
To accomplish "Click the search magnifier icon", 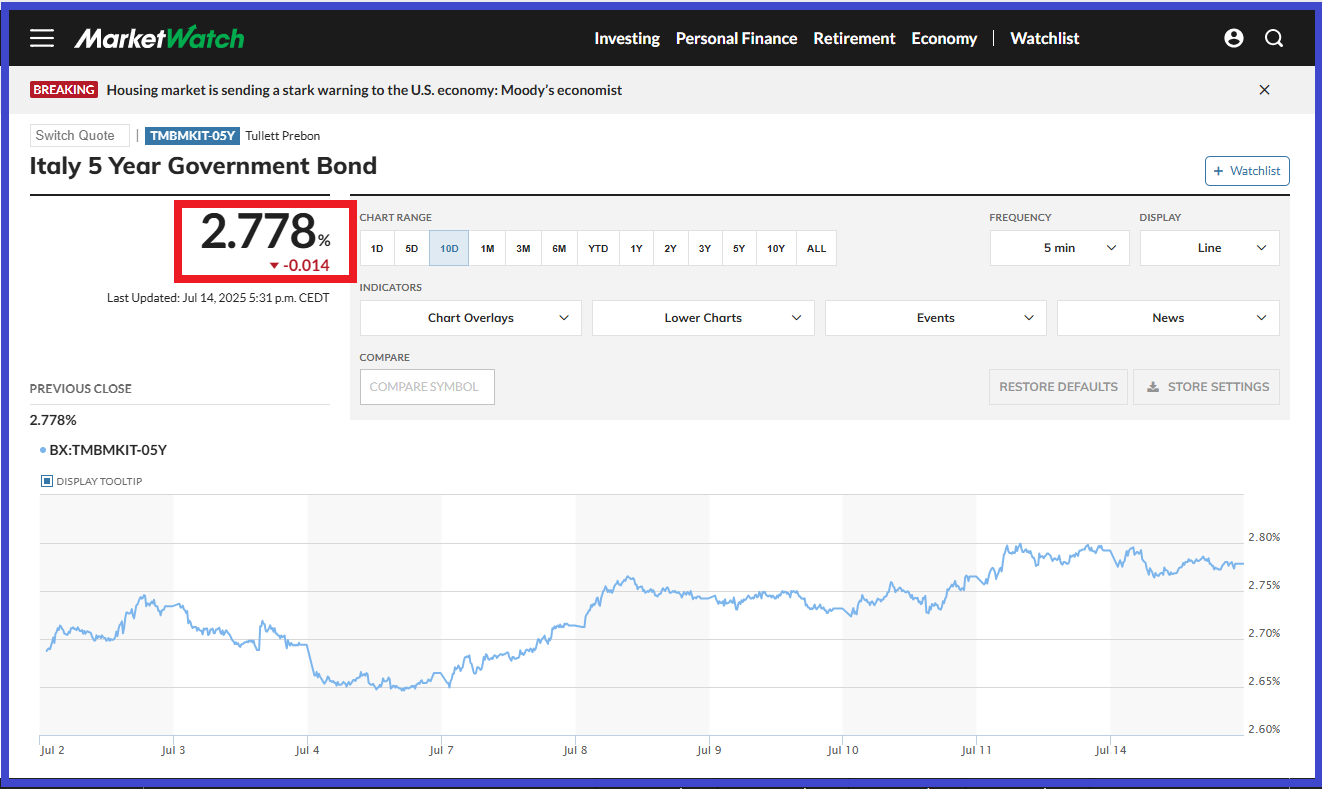I will pyautogui.click(x=1274, y=38).
